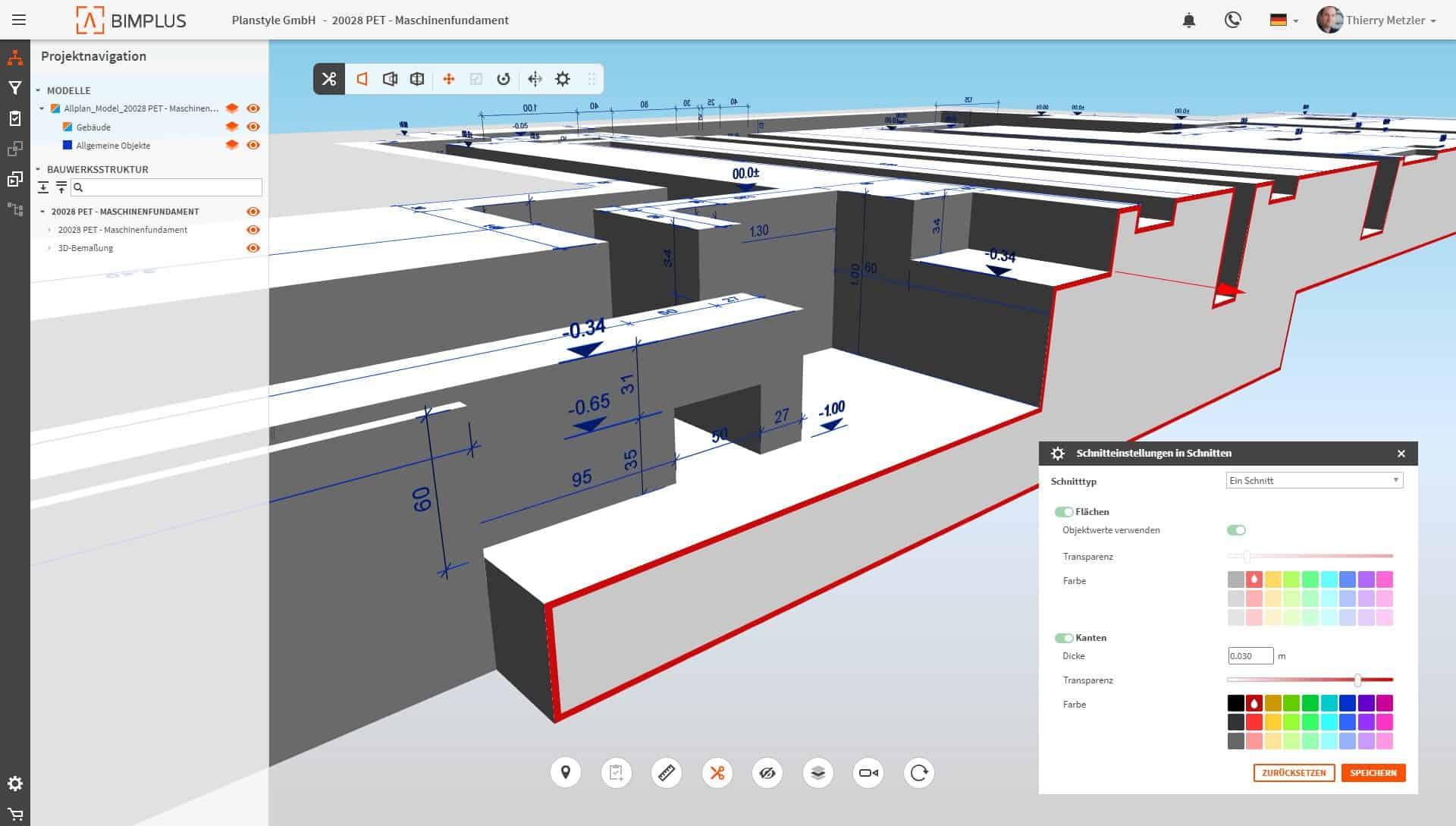Image resolution: width=1456 pixels, height=826 pixels.
Task: Open the Schnitttyp dropdown
Action: click(1314, 480)
